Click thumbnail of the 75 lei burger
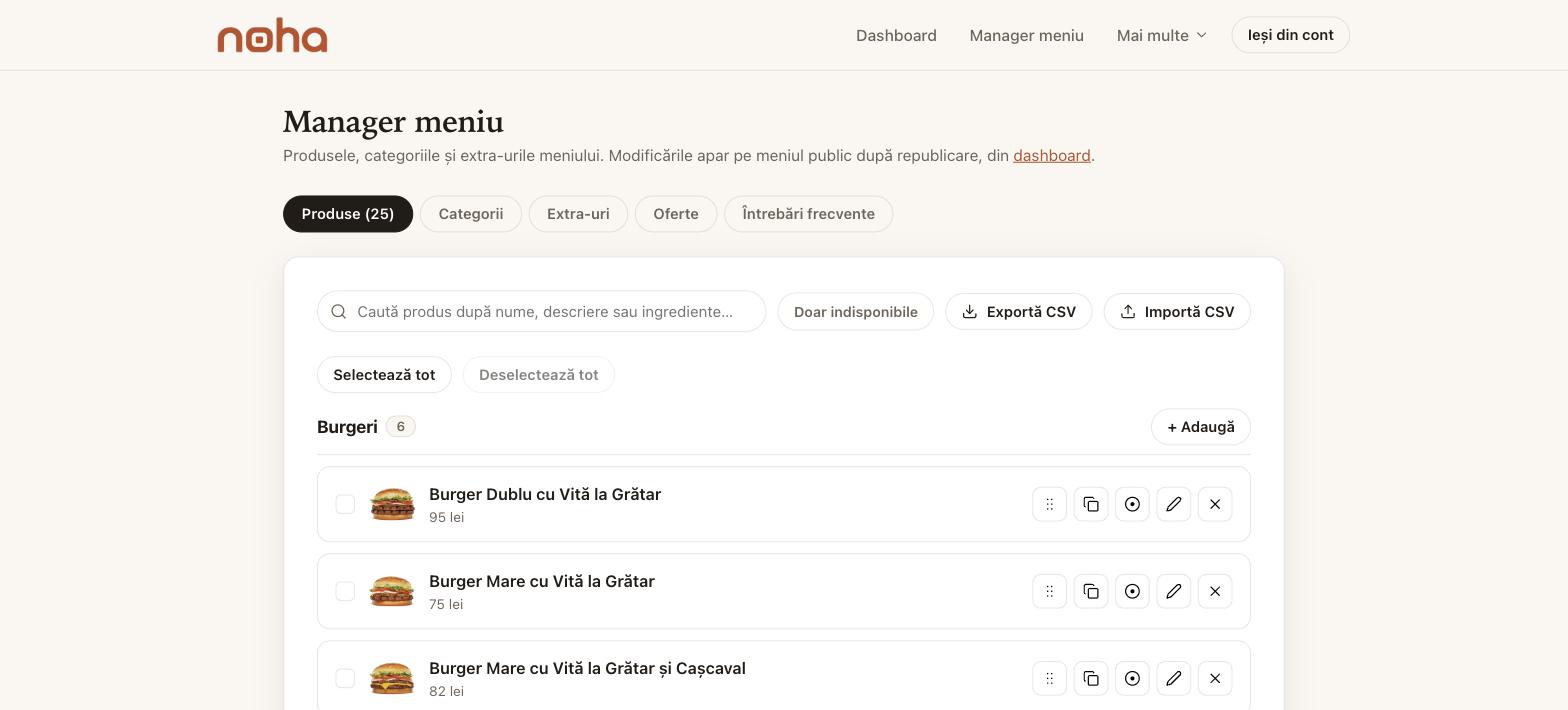 pos(392,591)
